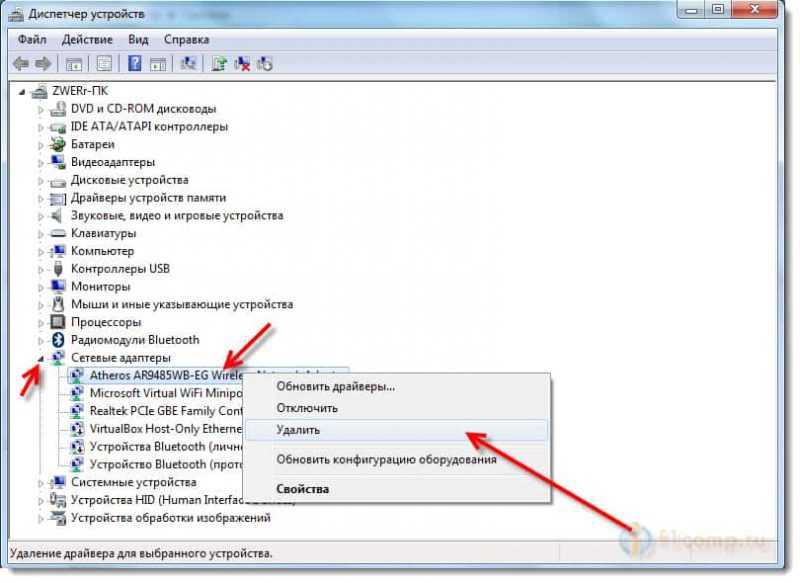The image size is (800, 583).
Task: Select Устройство Bluetooth (протокол) entry
Action: click(156, 464)
